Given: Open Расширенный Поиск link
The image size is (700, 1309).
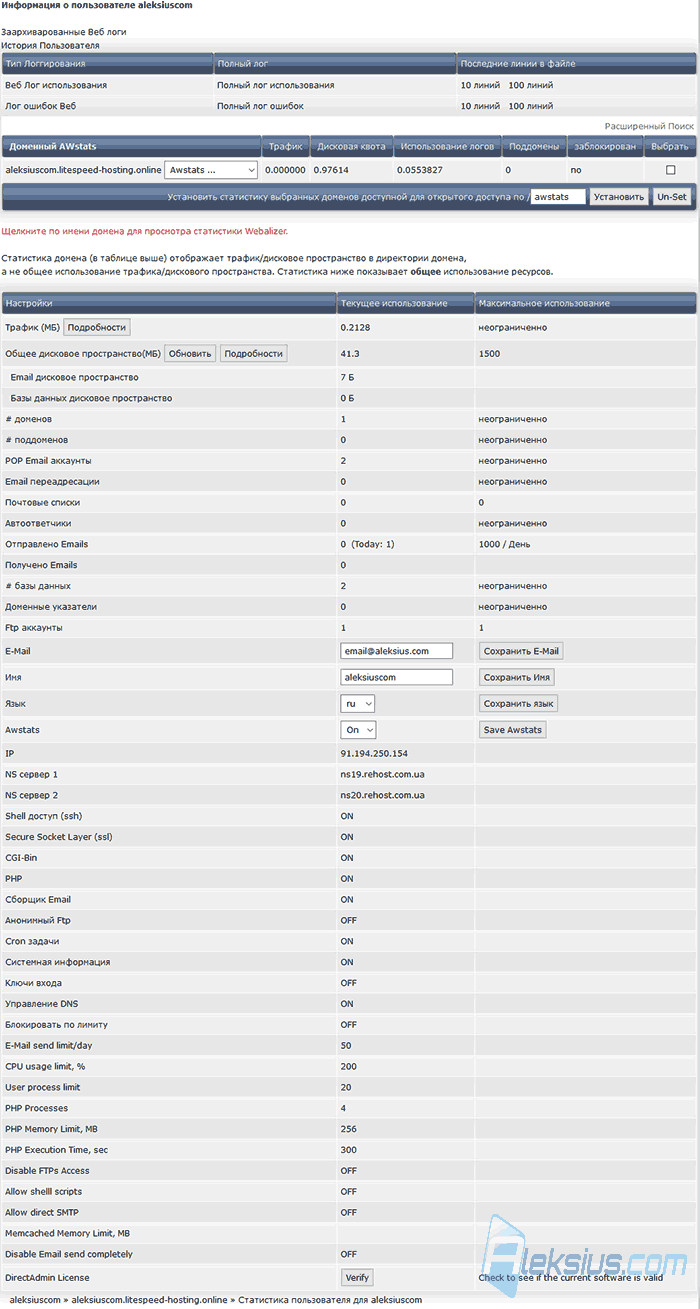Looking at the screenshot, I should click(649, 126).
